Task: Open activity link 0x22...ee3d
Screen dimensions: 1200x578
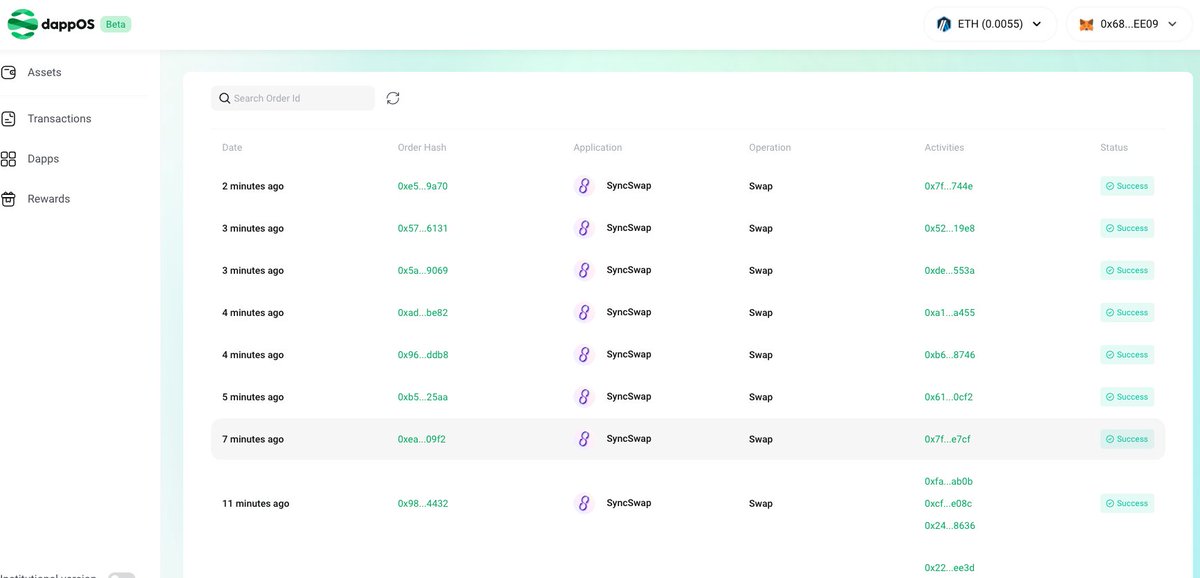Action: pyautogui.click(x=950, y=567)
